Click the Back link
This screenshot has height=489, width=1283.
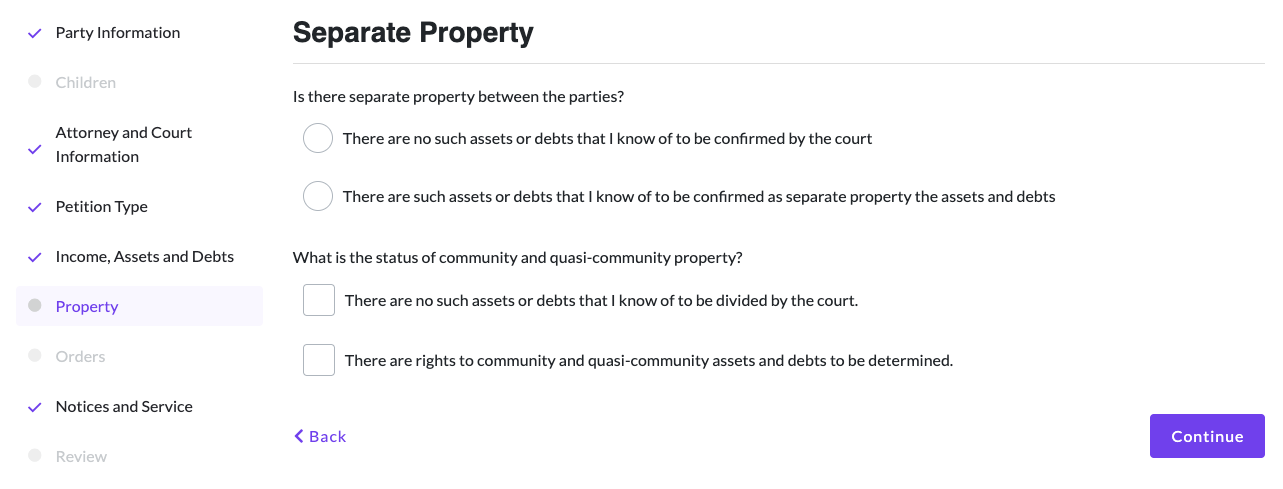[320, 436]
